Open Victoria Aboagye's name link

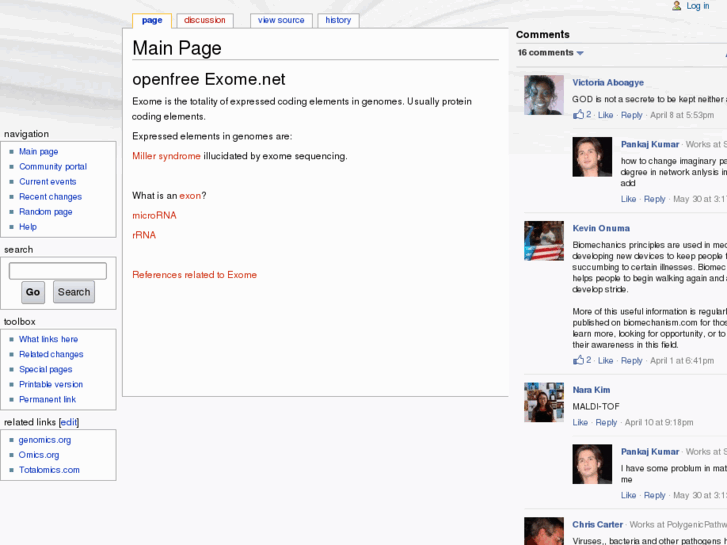pos(608,83)
